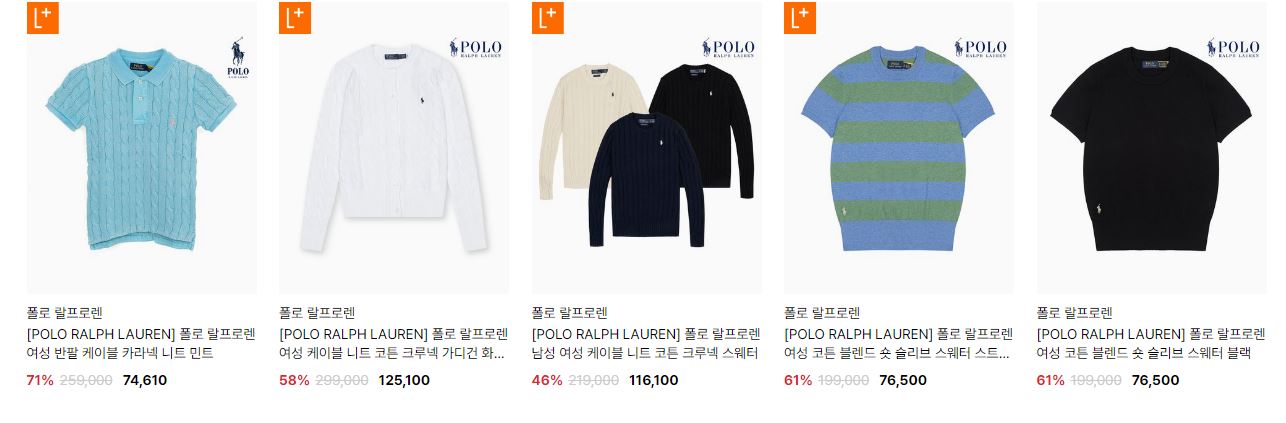Open the white cable cardigan thumbnail
1286x423 pixels.
(394, 148)
